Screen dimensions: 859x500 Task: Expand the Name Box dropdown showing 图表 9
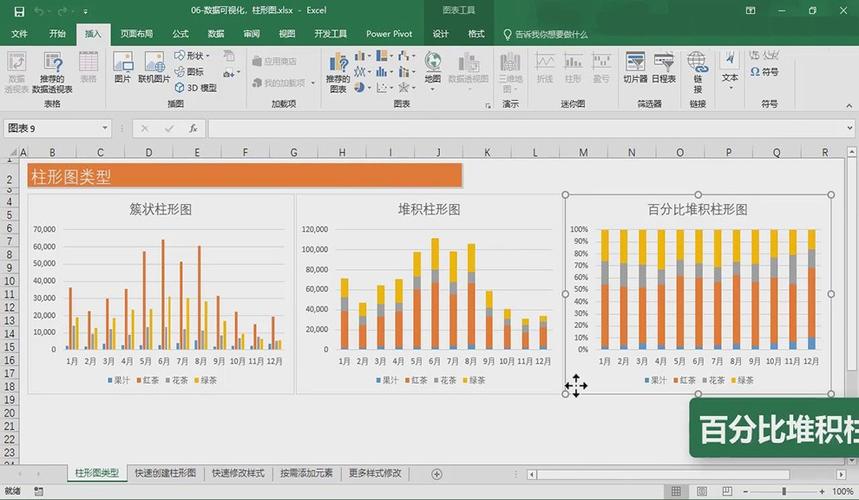pos(105,128)
